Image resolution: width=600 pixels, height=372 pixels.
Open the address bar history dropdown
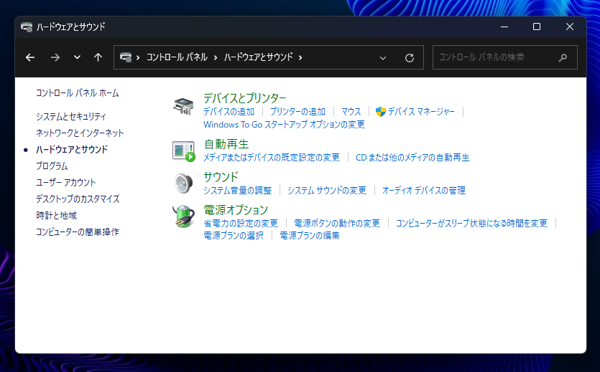pyautogui.click(x=383, y=58)
